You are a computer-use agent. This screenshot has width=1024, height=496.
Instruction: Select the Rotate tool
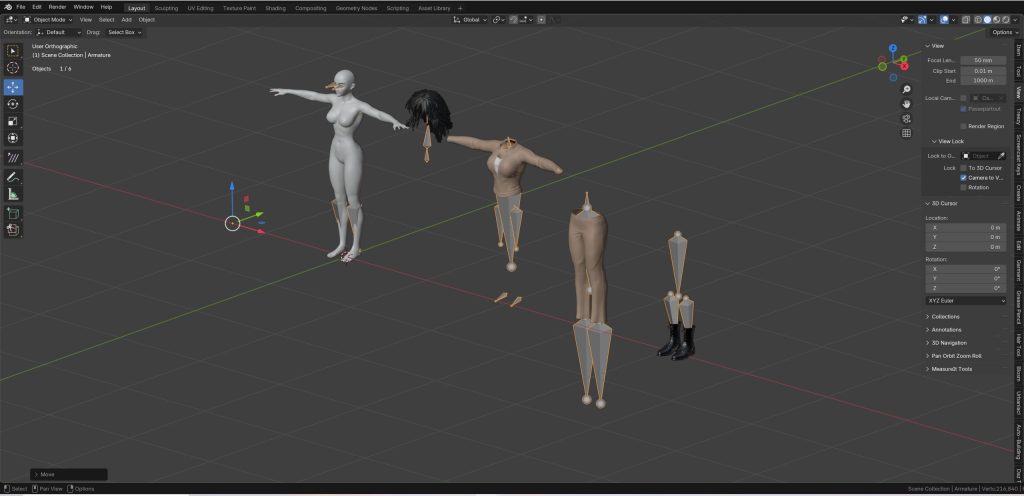(x=13, y=104)
